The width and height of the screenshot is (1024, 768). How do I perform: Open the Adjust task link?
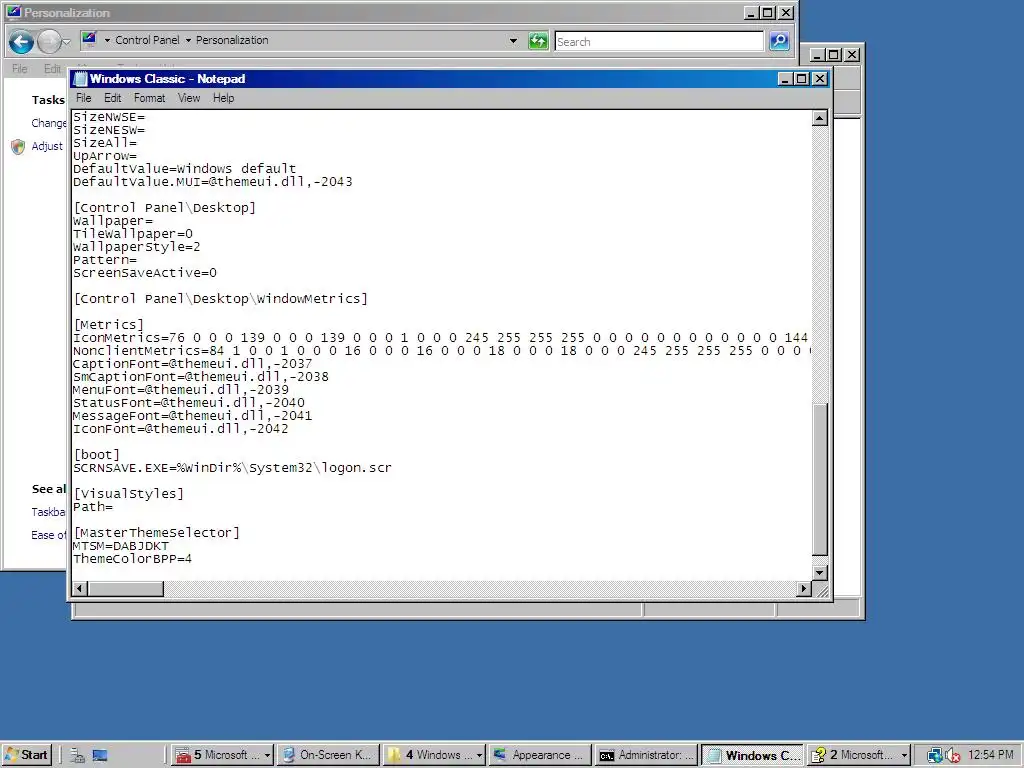tap(47, 146)
